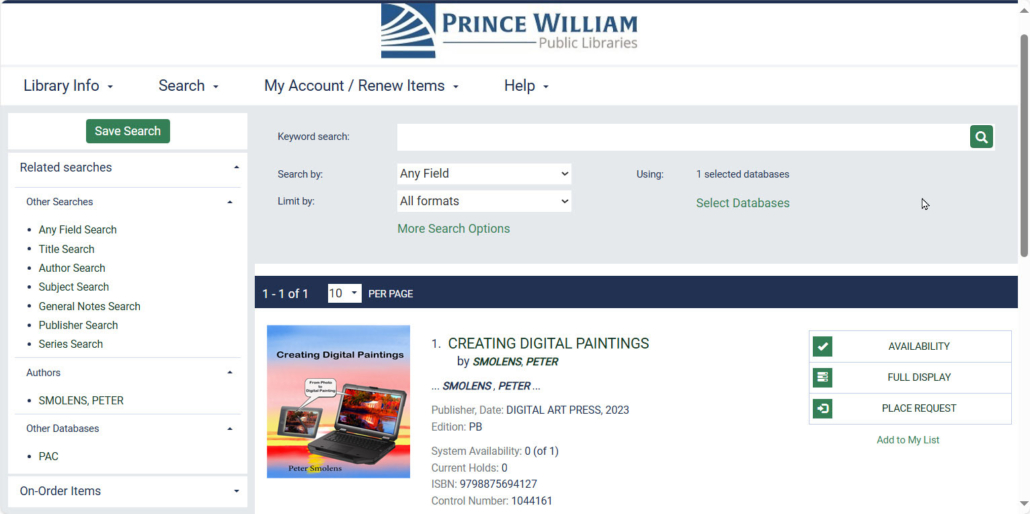
Task: Open the Library Info menu
Action: 68,85
